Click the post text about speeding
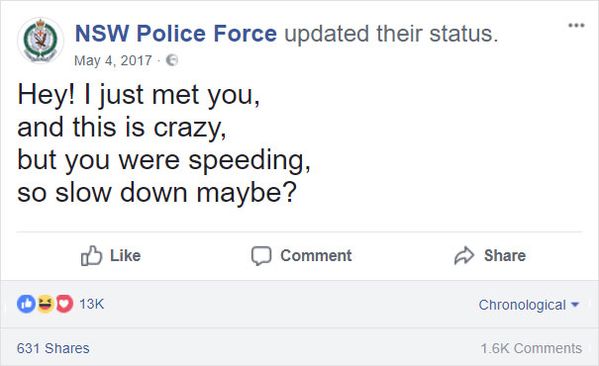 164,144
